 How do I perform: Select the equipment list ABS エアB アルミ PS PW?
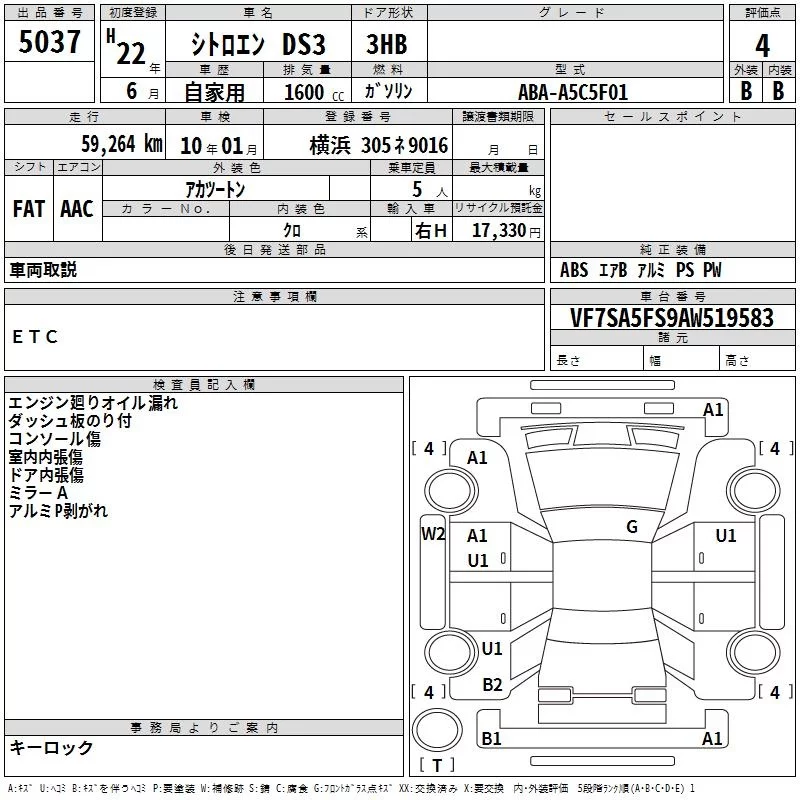[641, 270]
